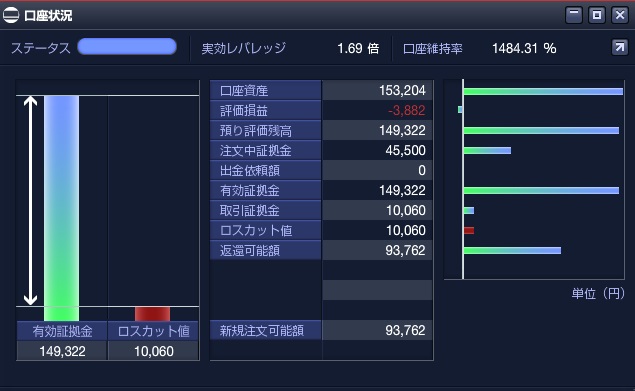Click the tall green-blue 有効証拠金 bar
Viewport: 635px width, 391px height.
(62, 208)
